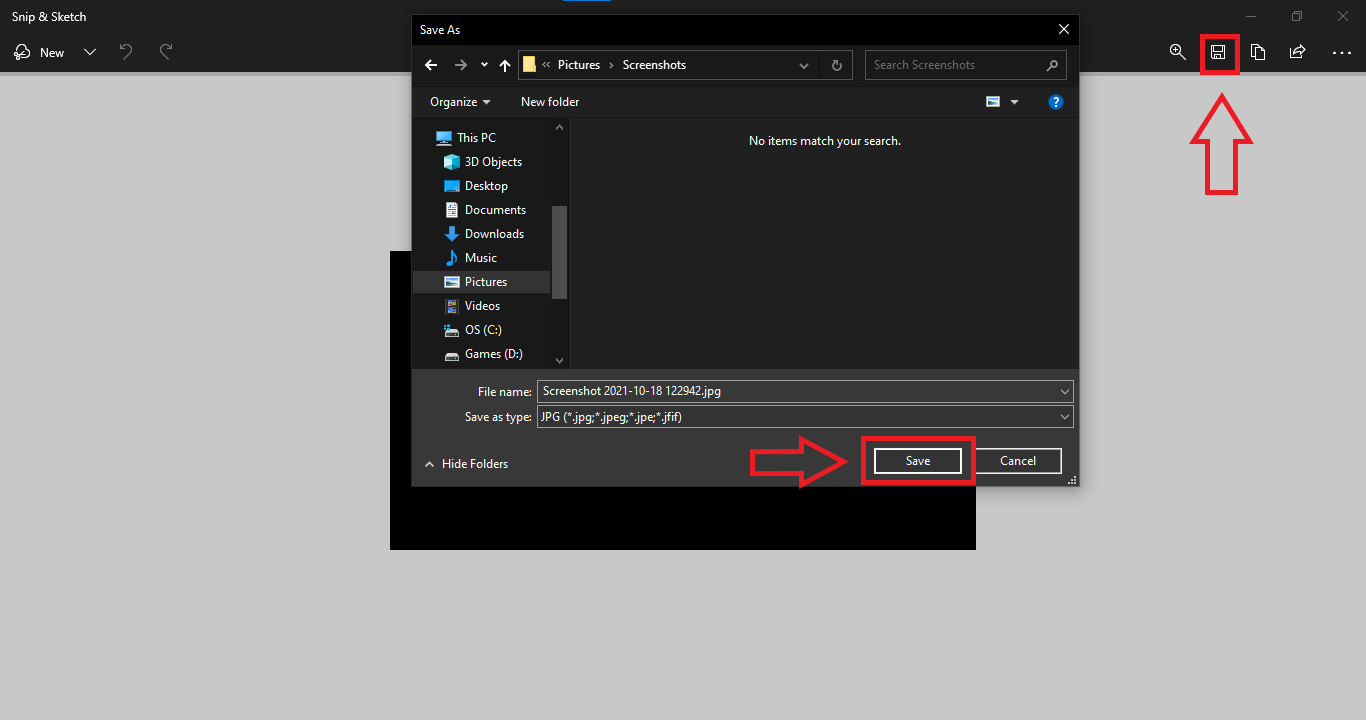Click the Redo arrow icon
Screen dimensions: 1366x720
[x=166, y=52]
